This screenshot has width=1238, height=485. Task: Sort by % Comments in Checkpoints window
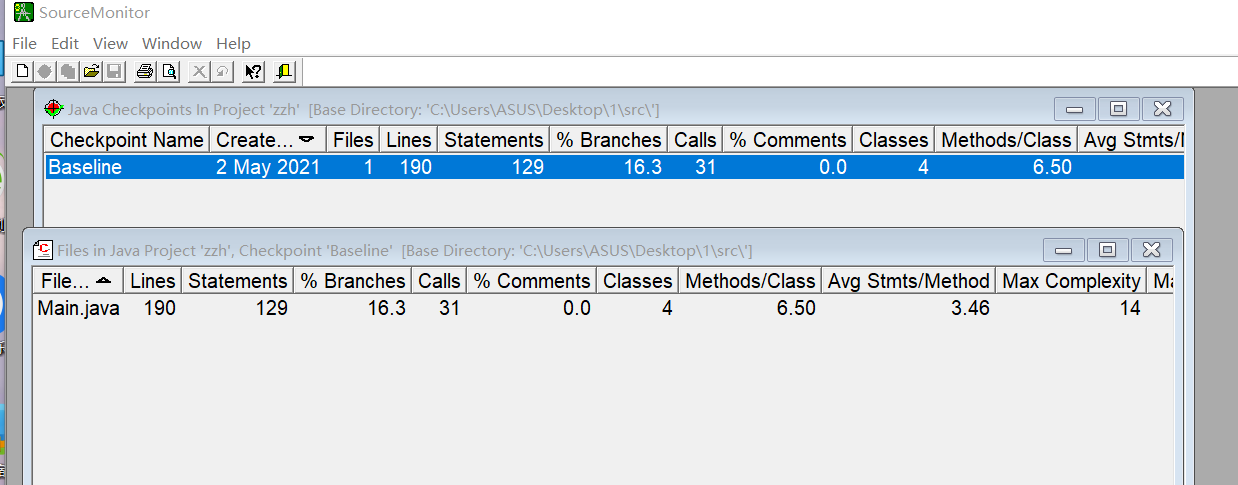788,140
